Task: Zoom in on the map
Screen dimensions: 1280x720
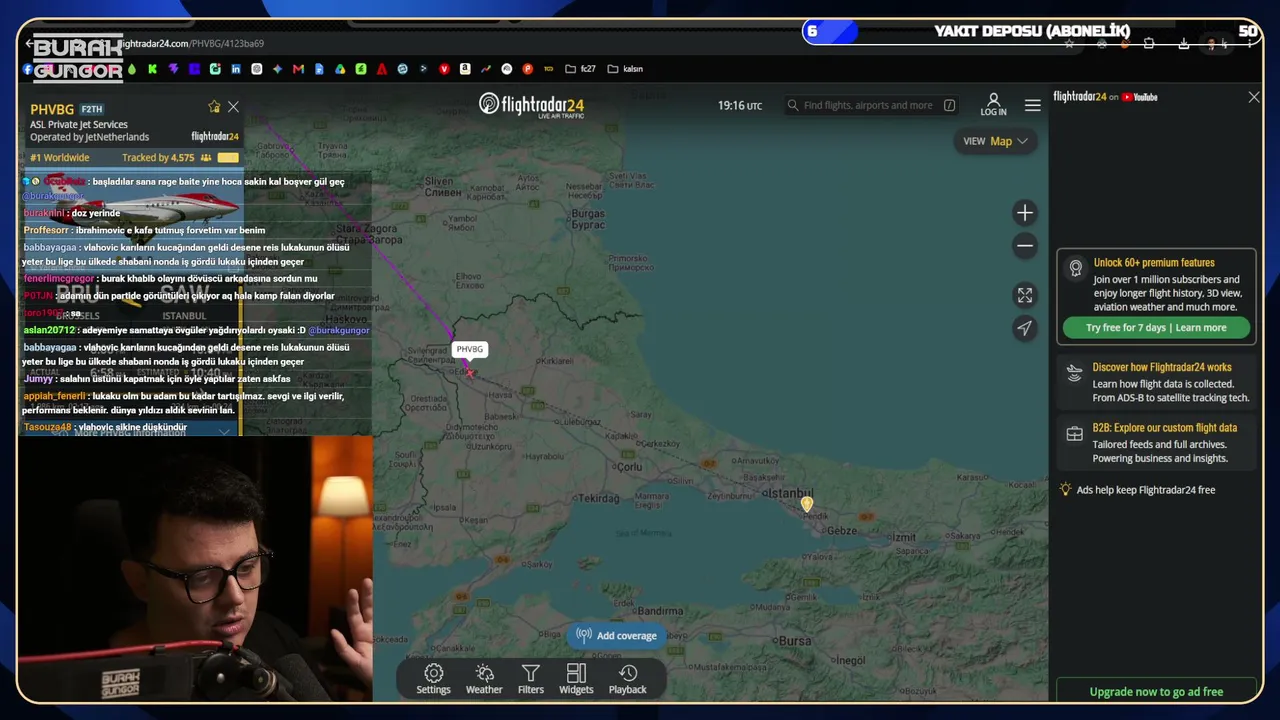Action: [x=1025, y=213]
